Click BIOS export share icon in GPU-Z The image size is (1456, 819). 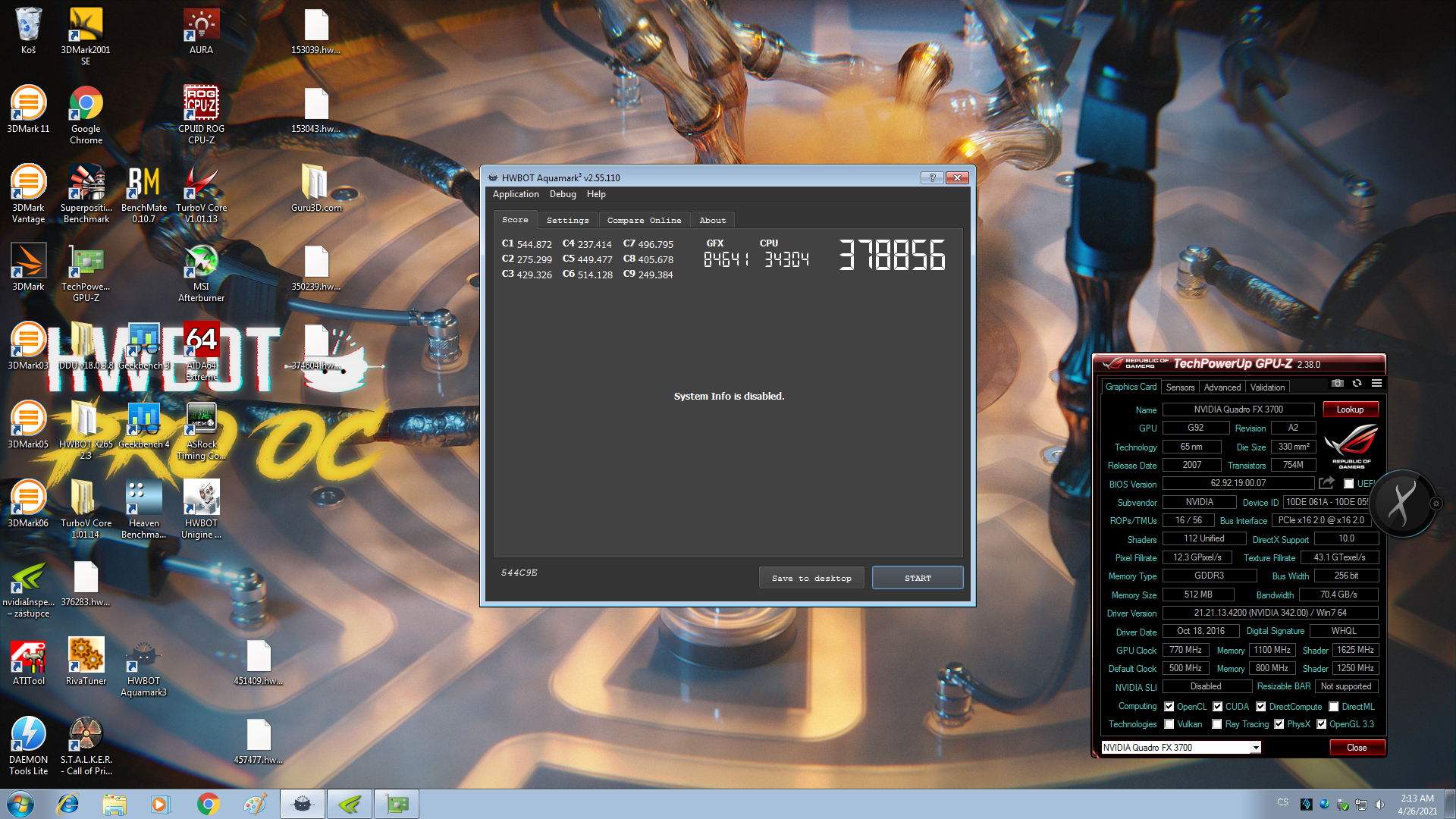(x=1326, y=483)
